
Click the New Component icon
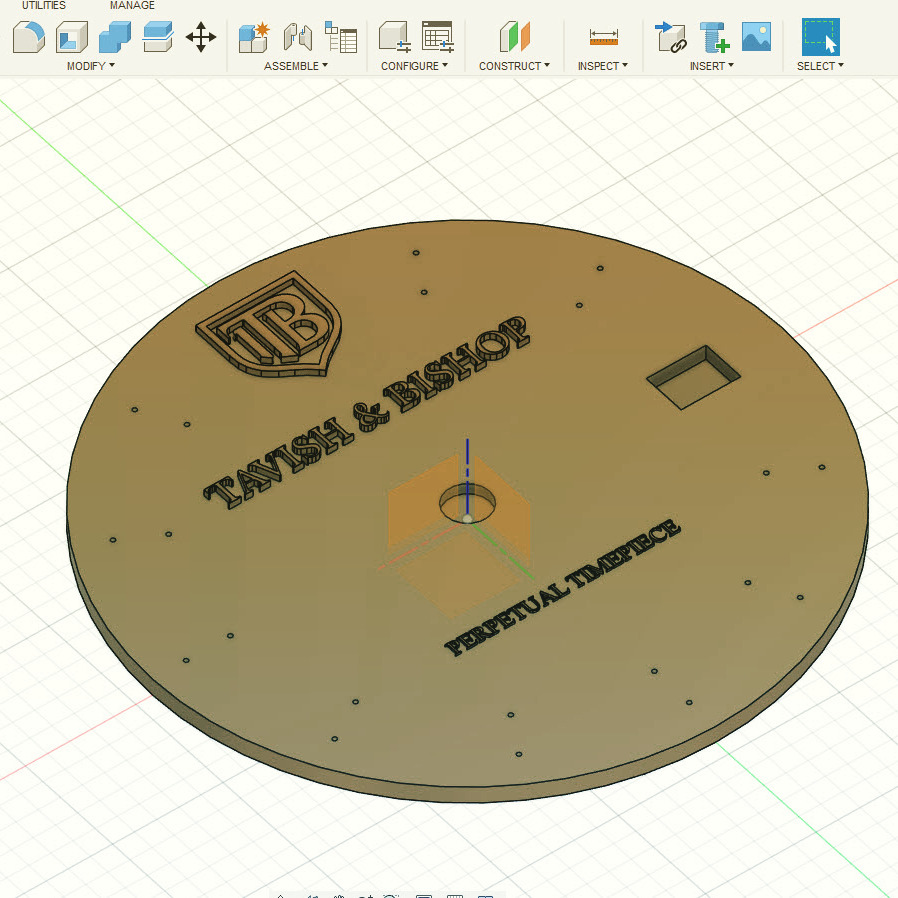click(x=254, y=37)
